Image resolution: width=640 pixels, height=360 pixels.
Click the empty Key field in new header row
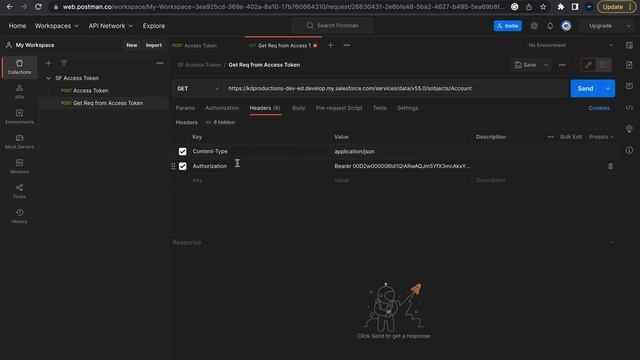260,180
